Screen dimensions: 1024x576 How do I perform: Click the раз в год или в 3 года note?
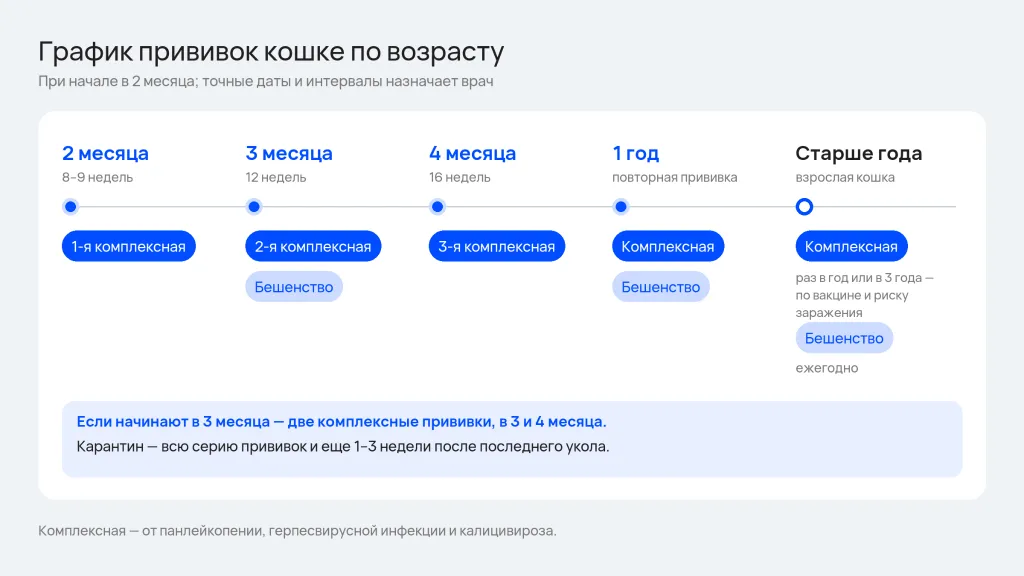coord(865,295)
